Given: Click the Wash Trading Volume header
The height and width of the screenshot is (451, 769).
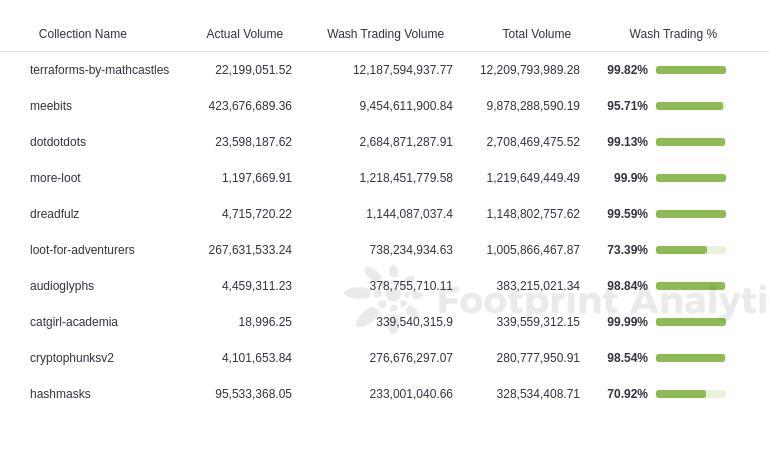Looking at the screenshot, I should pos(385,34).
